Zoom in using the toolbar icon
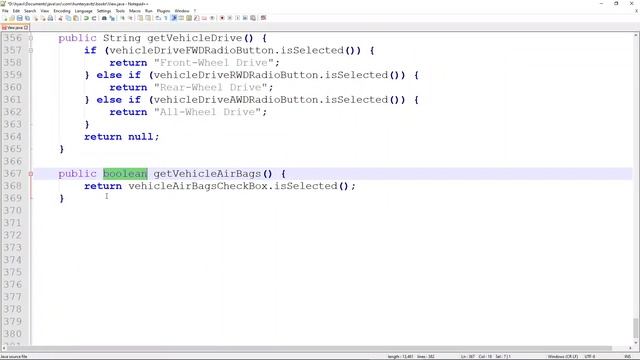Image resolution: width=640 pixels, height=360 pixels. tap(122, 18)
